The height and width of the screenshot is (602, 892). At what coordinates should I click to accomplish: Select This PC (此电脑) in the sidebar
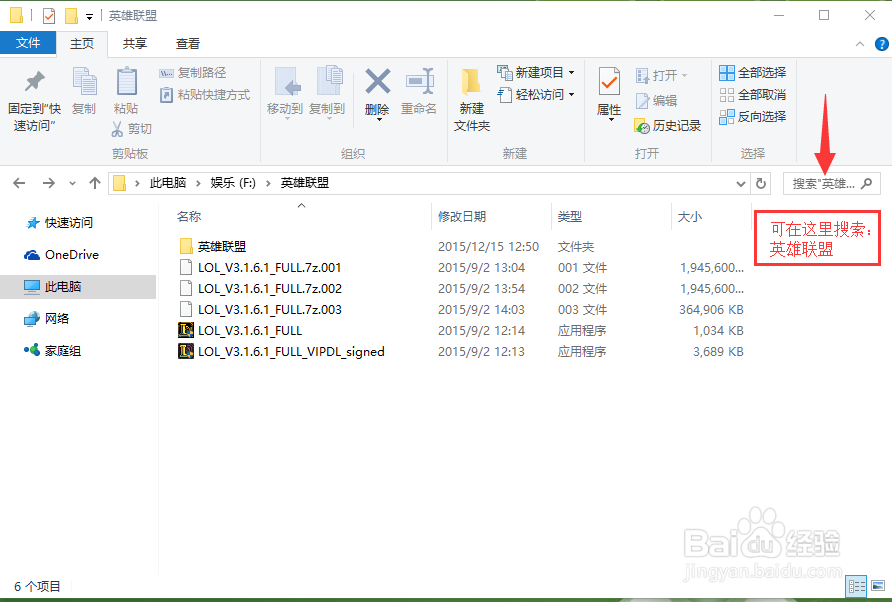click(x=78, y=287)
